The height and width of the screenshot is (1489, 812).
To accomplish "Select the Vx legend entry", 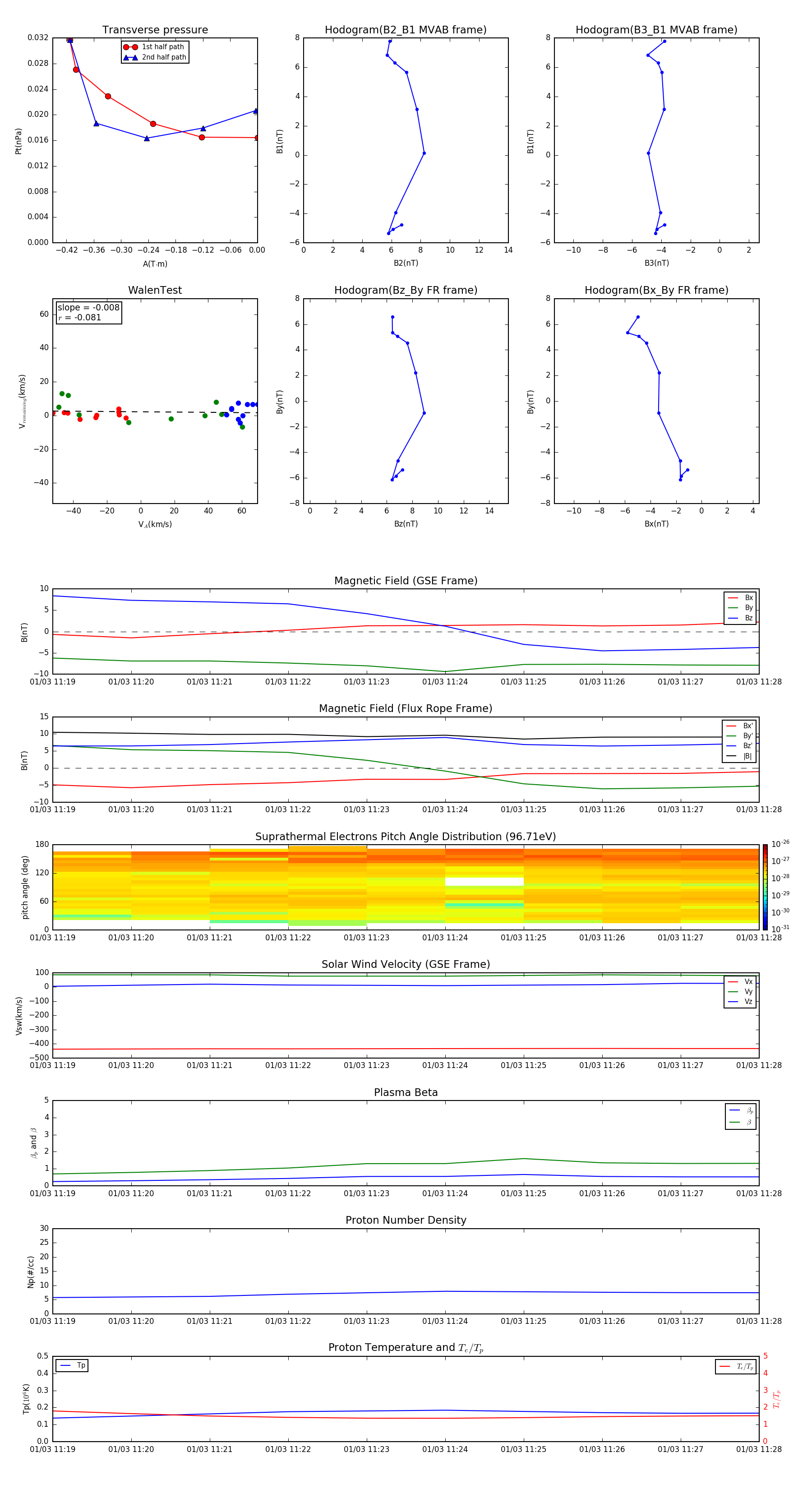I will click(x=740, y=981).
